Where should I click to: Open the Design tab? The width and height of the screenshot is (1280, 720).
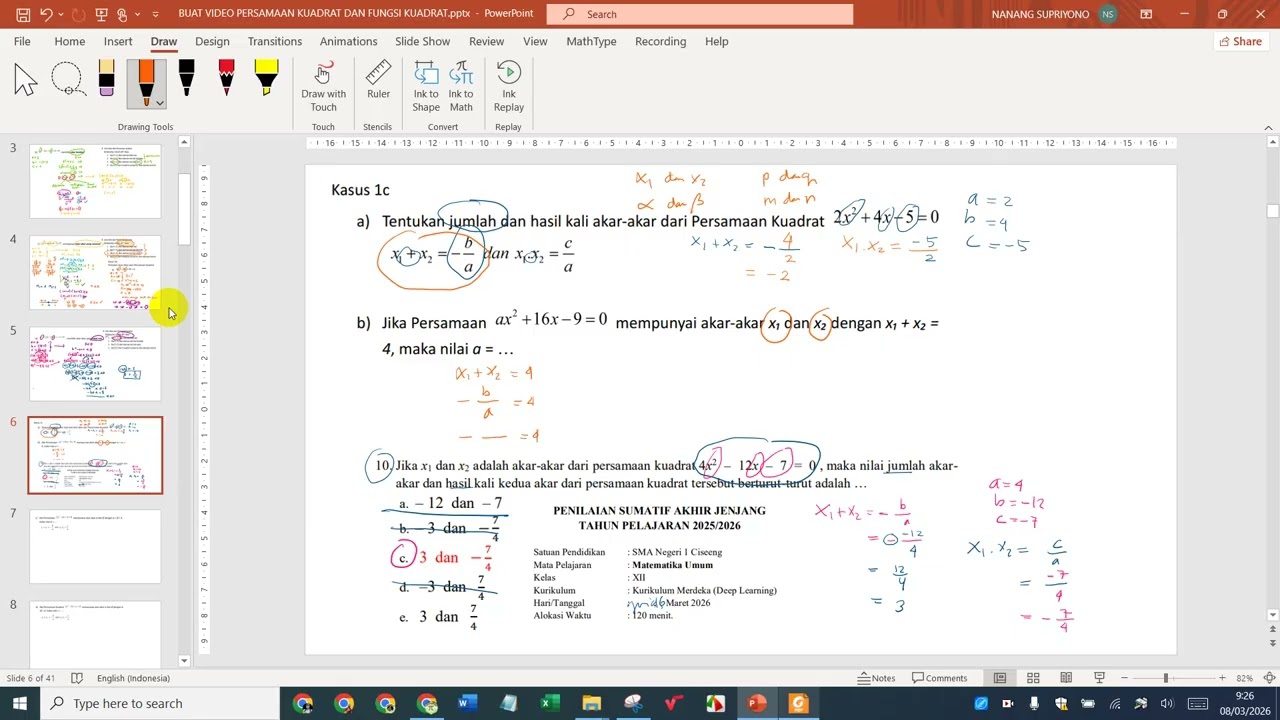click(x=212, y=41)
